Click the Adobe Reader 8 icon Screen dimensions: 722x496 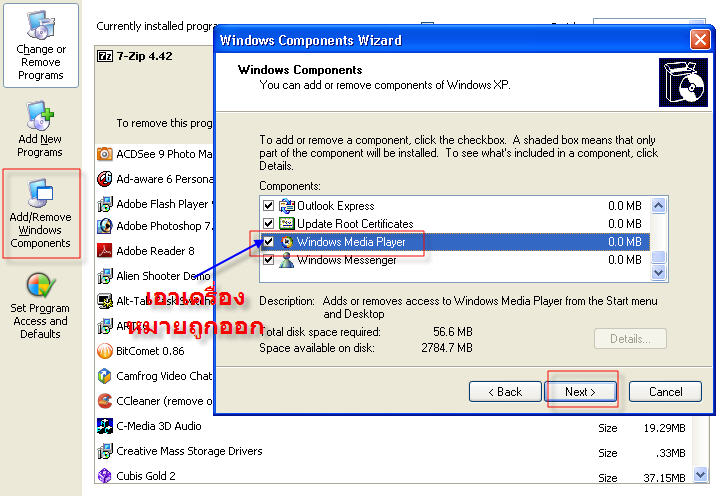point(105,251)
